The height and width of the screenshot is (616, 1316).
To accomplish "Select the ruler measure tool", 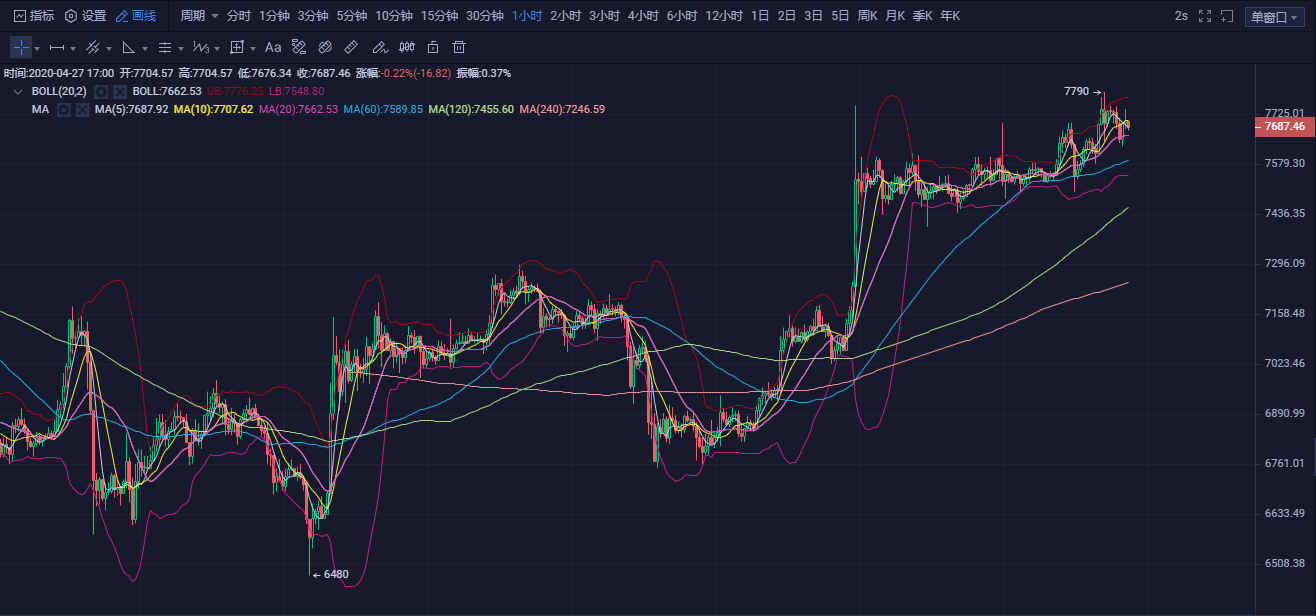I will [351, 47].
